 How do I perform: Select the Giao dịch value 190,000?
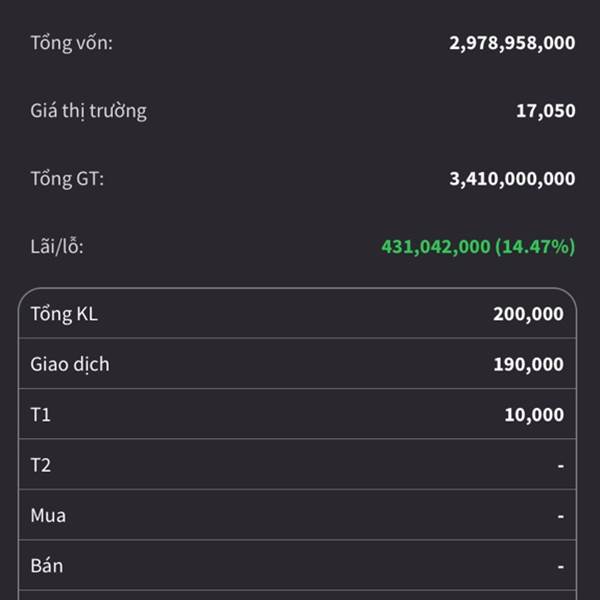(x=528, y=364)
